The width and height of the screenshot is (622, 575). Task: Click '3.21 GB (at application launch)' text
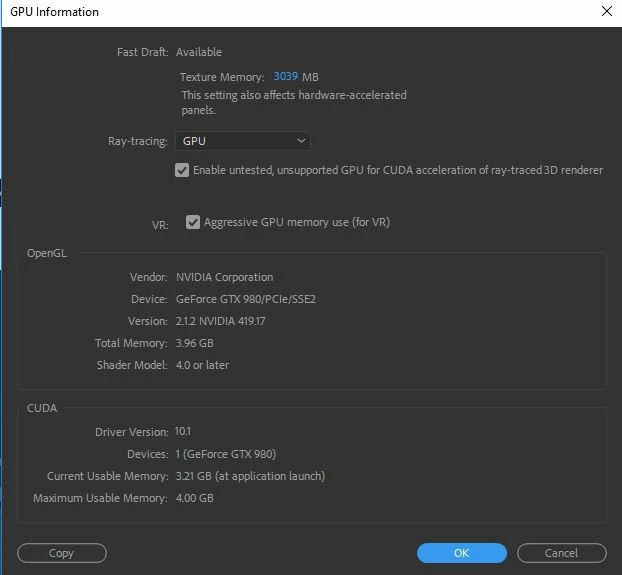[250, 476]
